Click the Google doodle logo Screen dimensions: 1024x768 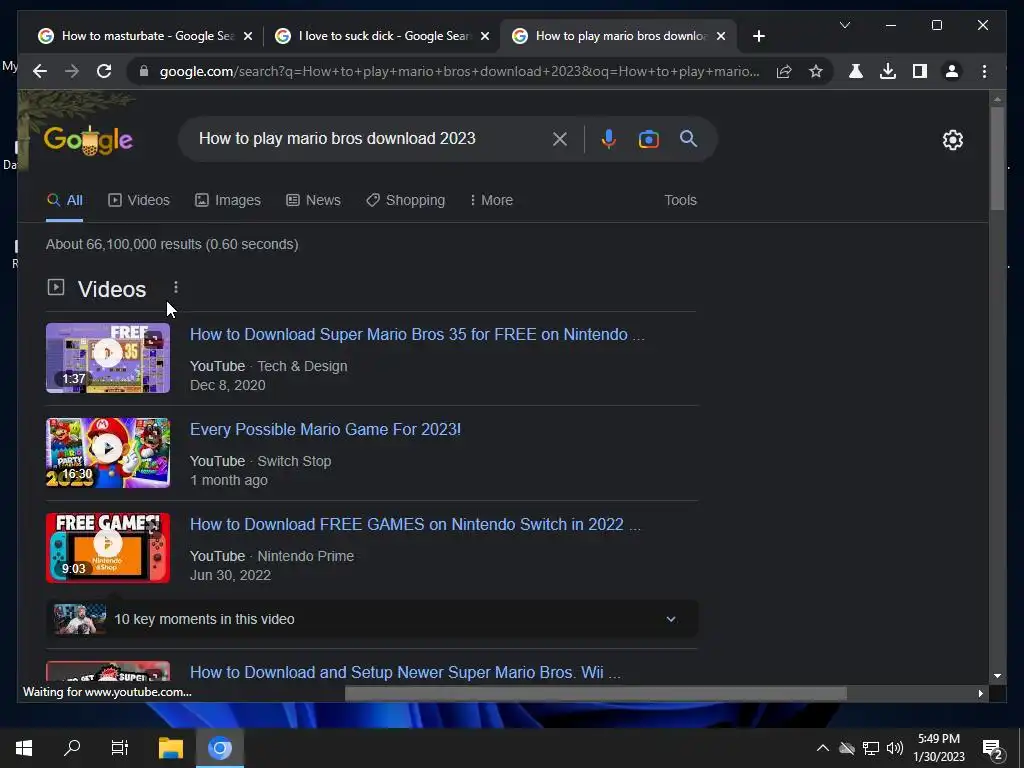[x=88, y=139]
